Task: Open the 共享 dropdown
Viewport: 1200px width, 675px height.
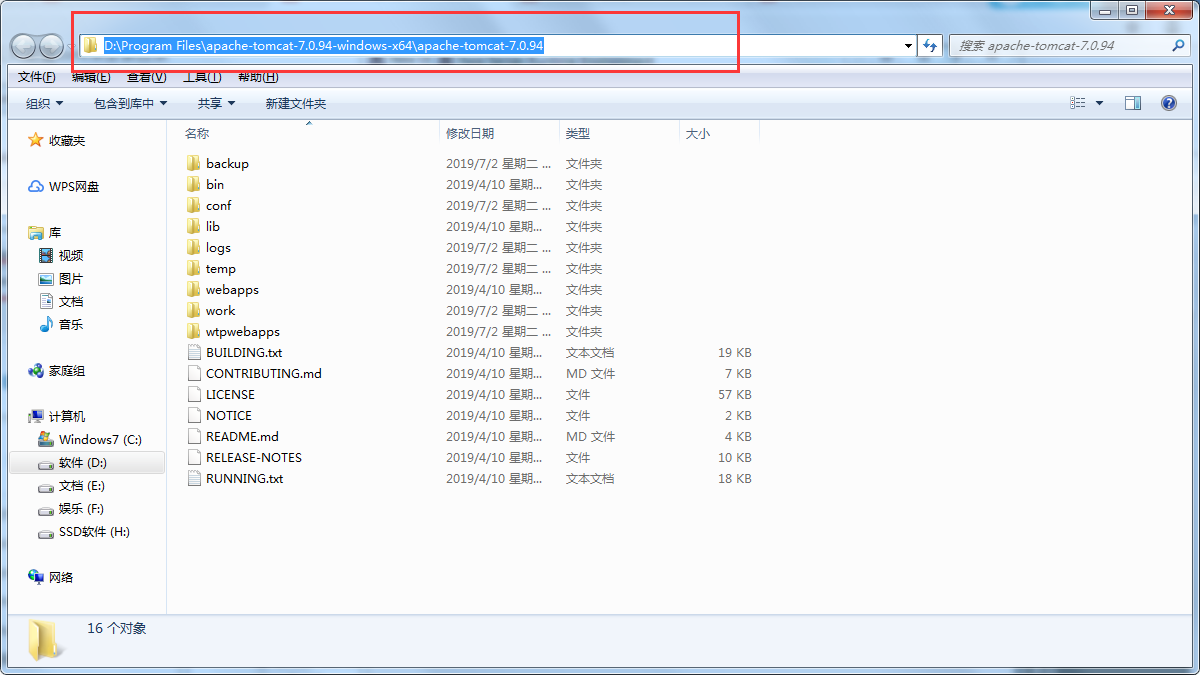Action: pyautogui.click(x=216, y=103)
